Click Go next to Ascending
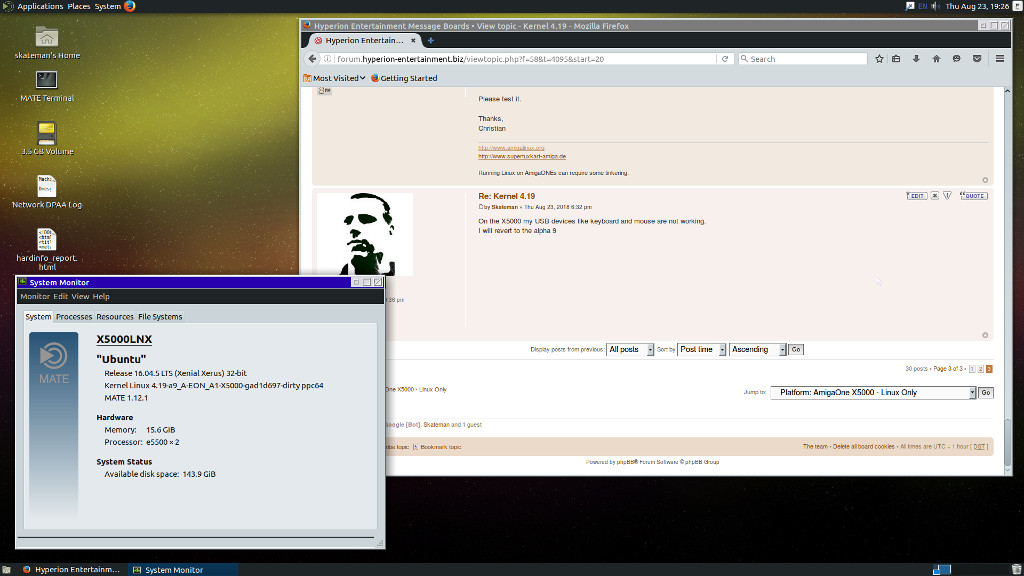This screenshot has width=1024, height=576. (796, 349)
